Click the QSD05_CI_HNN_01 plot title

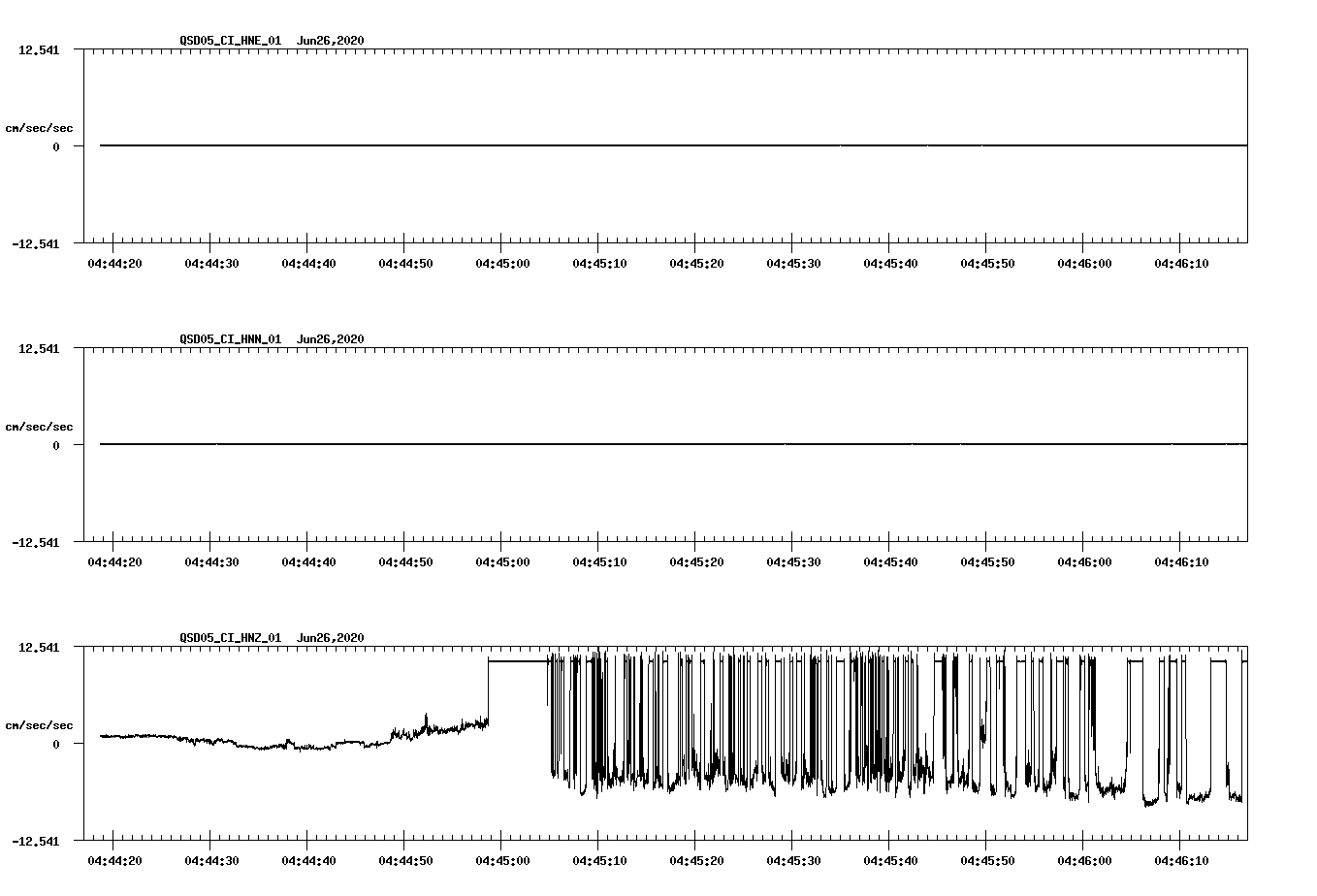point(272,339)
